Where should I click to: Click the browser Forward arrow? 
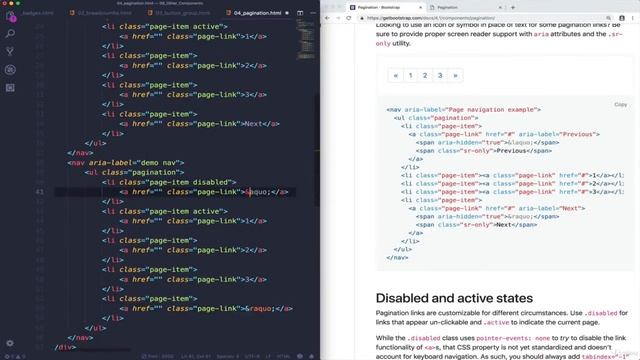338,18
